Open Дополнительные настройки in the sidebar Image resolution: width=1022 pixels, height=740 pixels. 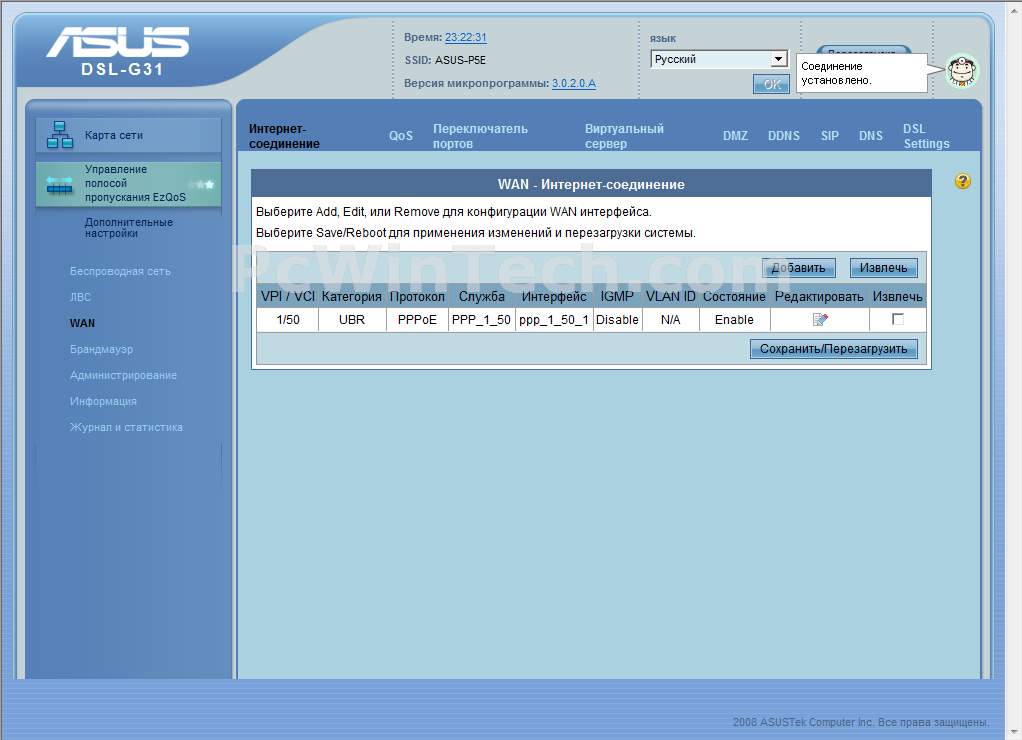click(128, 228)
